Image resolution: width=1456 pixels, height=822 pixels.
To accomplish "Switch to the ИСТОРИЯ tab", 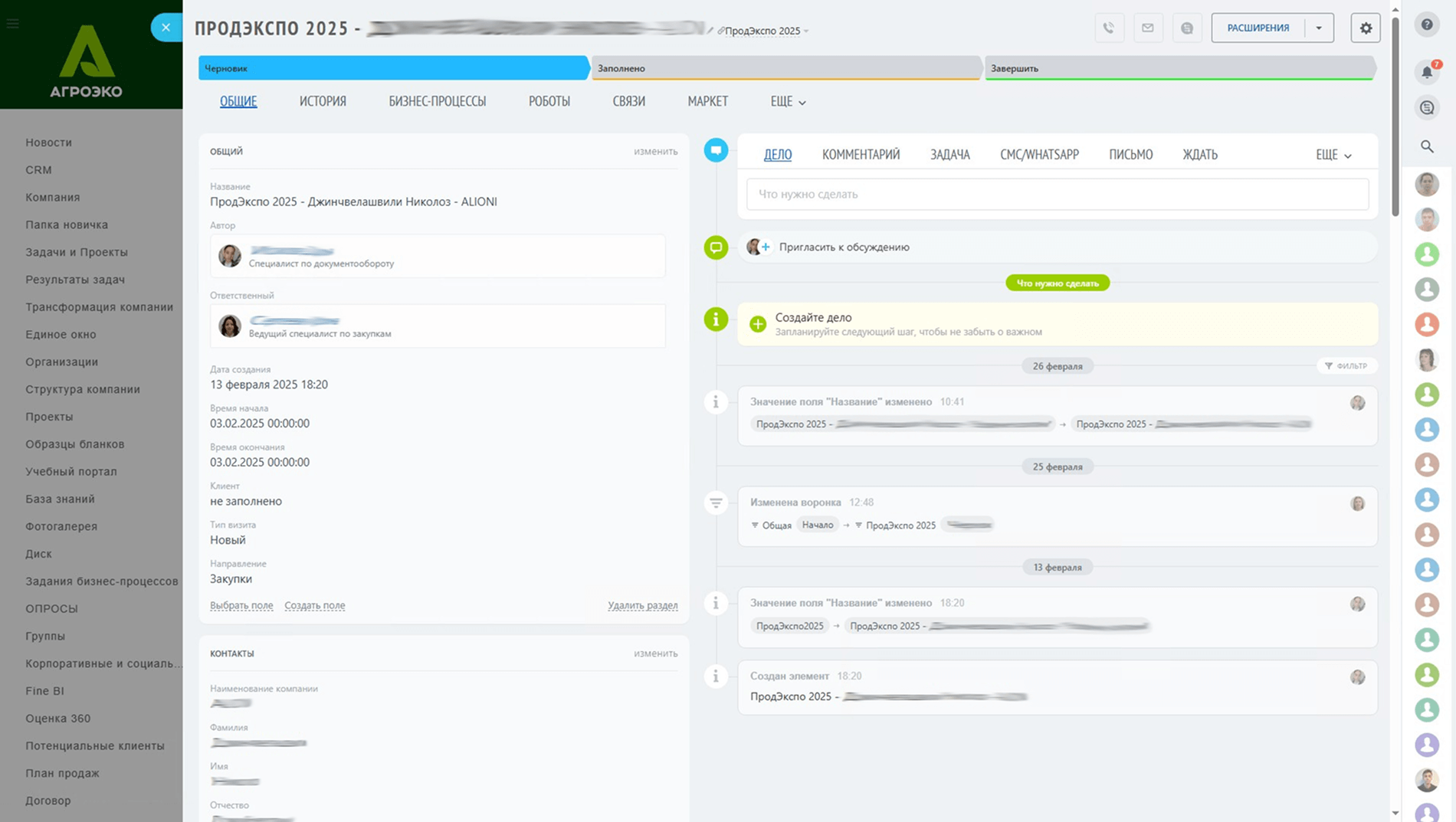I will (x=323, y=101).
